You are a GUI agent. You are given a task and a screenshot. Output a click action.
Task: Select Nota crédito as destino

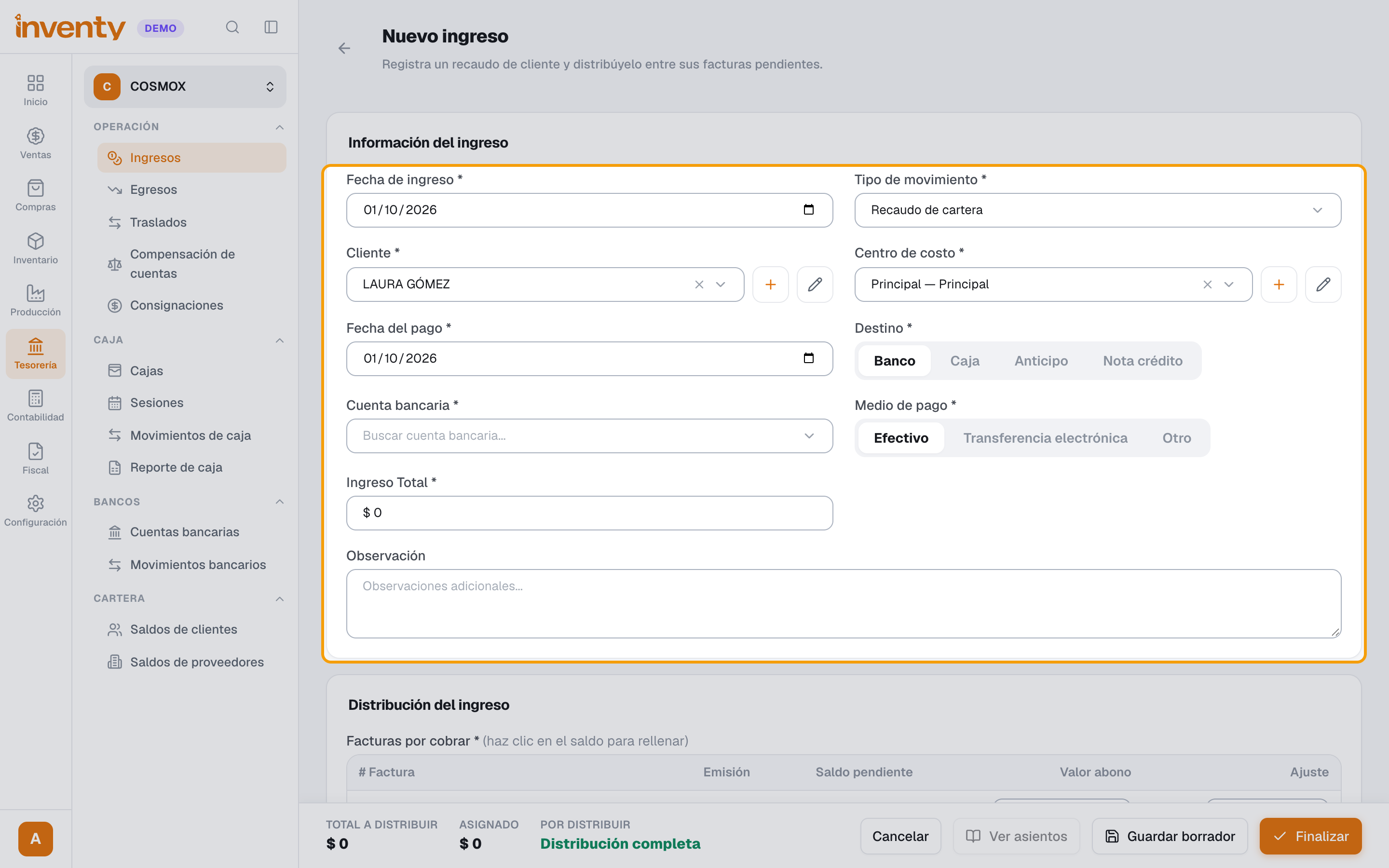[1143, 361]
